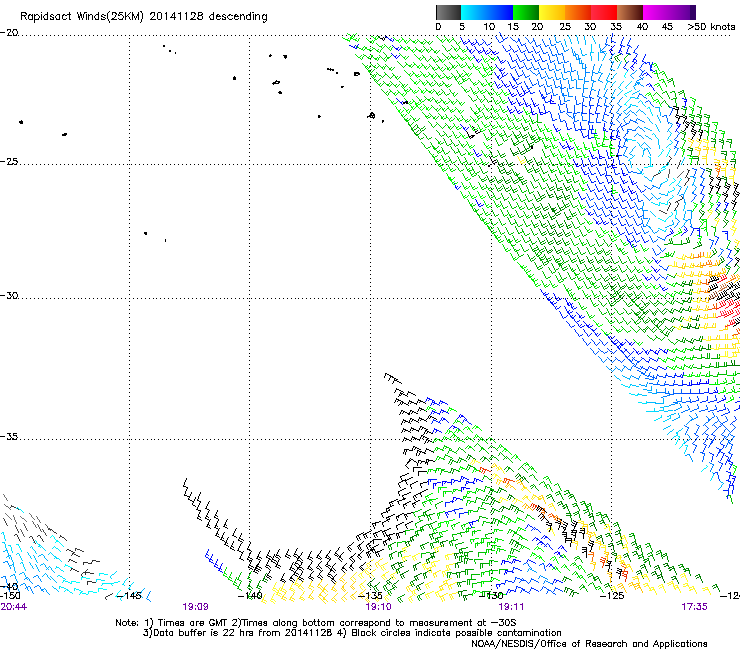This screenshot has width=740, height=650.
Task: Click the "45" legend tick label
Action: (667, 27)
